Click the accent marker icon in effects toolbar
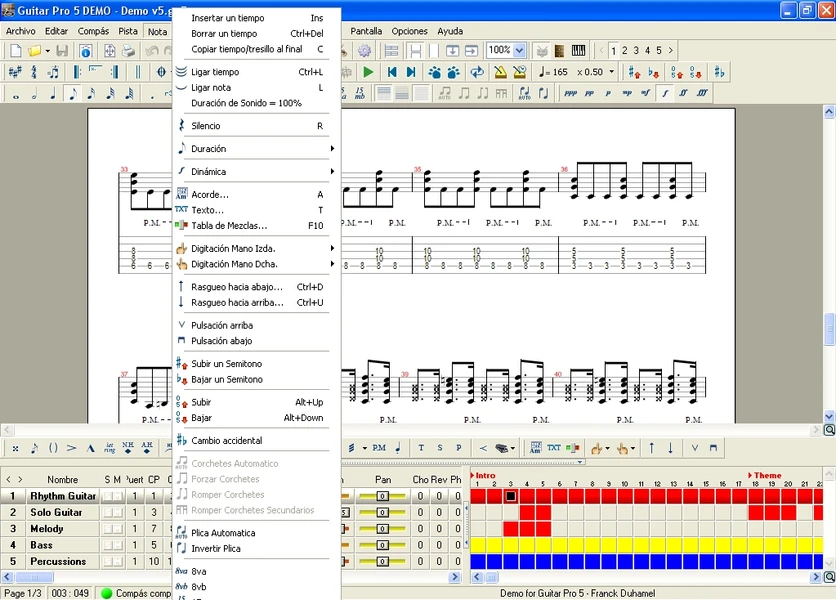 coord(71,448)
